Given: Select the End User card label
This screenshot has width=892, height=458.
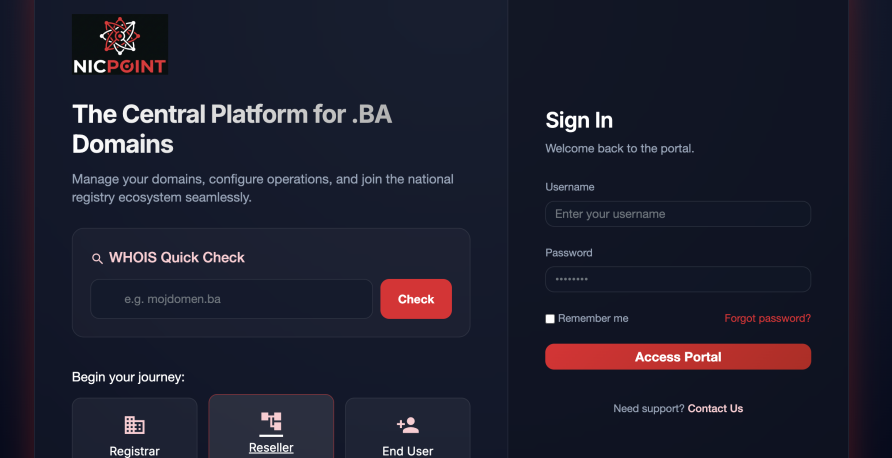Looking at the screenshot, I should click(x=407, y=451).
